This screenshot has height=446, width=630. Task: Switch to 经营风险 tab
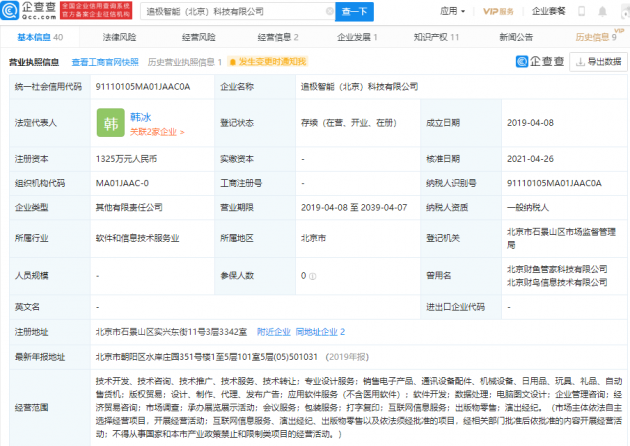pos(198,37)
